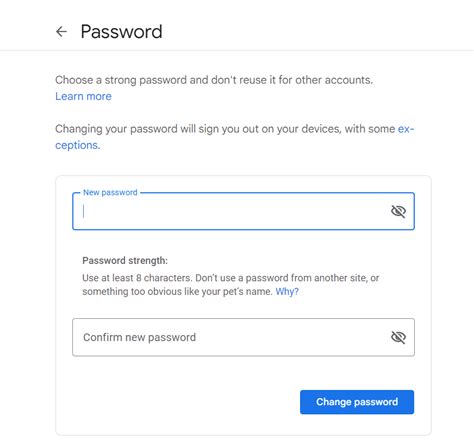This screenshot has width=474, height=441.
Task: Open the Learn more link
Action: (83, 96)
